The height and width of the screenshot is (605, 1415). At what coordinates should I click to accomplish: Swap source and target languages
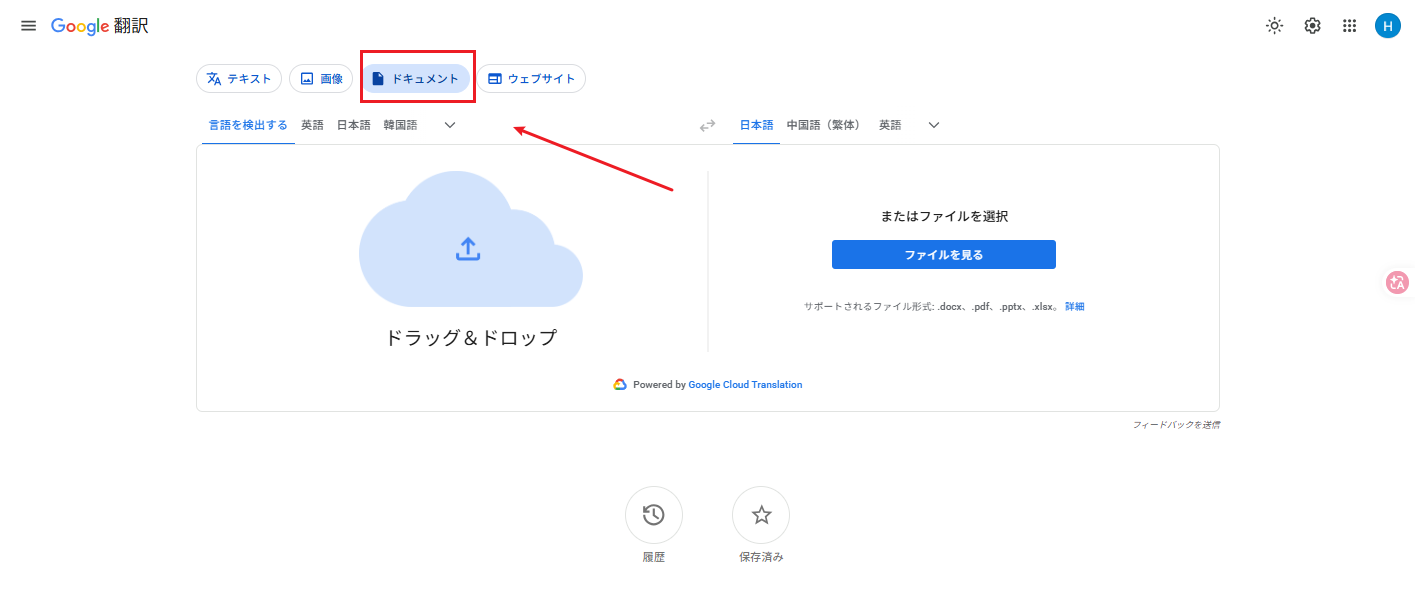[x=707, y=125]
